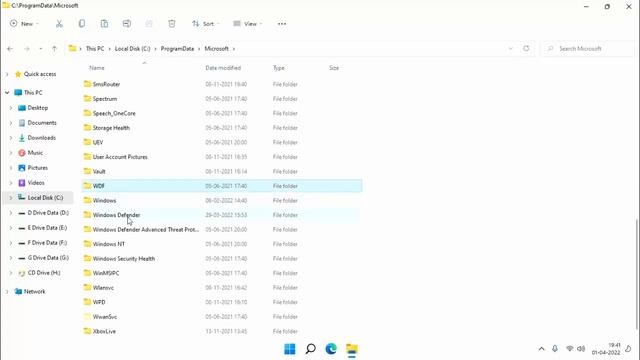Screen dimensions: 640x360
Task: Open address bar history dropdown
Action: [510, 48]
